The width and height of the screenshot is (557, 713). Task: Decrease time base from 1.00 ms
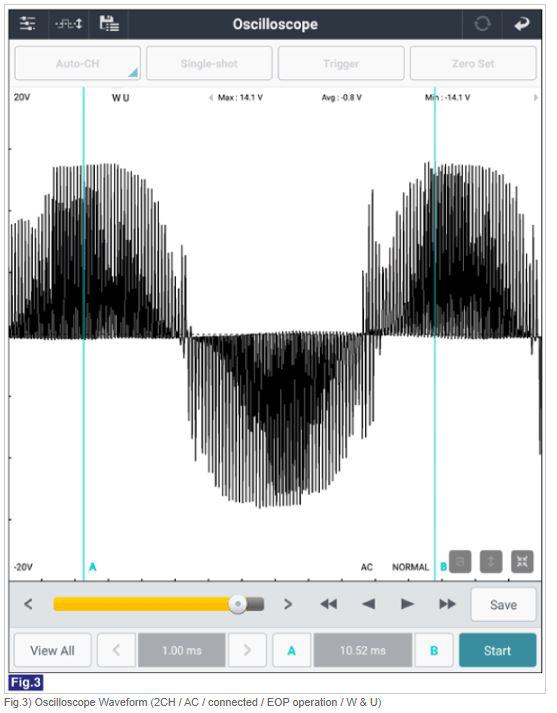[116, 650]
